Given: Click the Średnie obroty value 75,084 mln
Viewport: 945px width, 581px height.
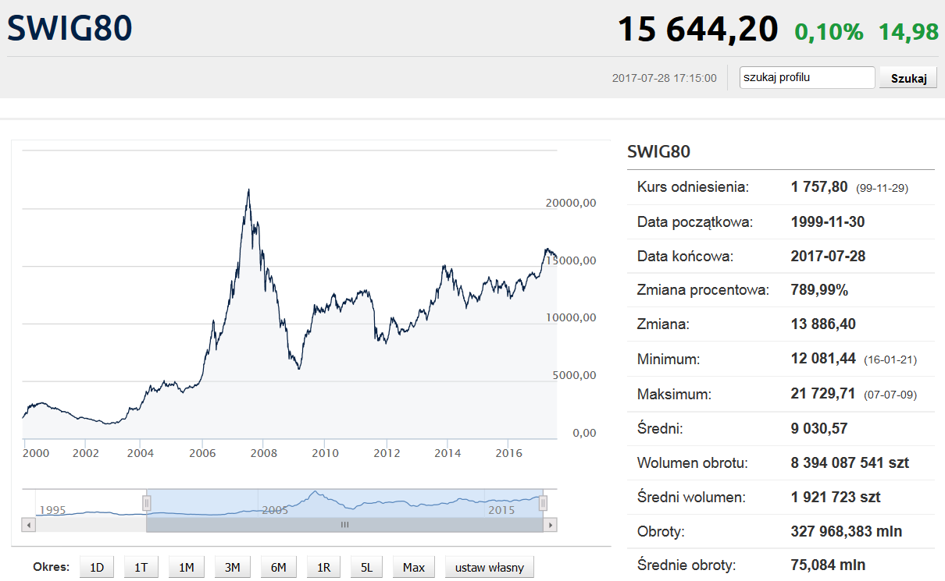Looking at the screenshot, I should (828, 565).
